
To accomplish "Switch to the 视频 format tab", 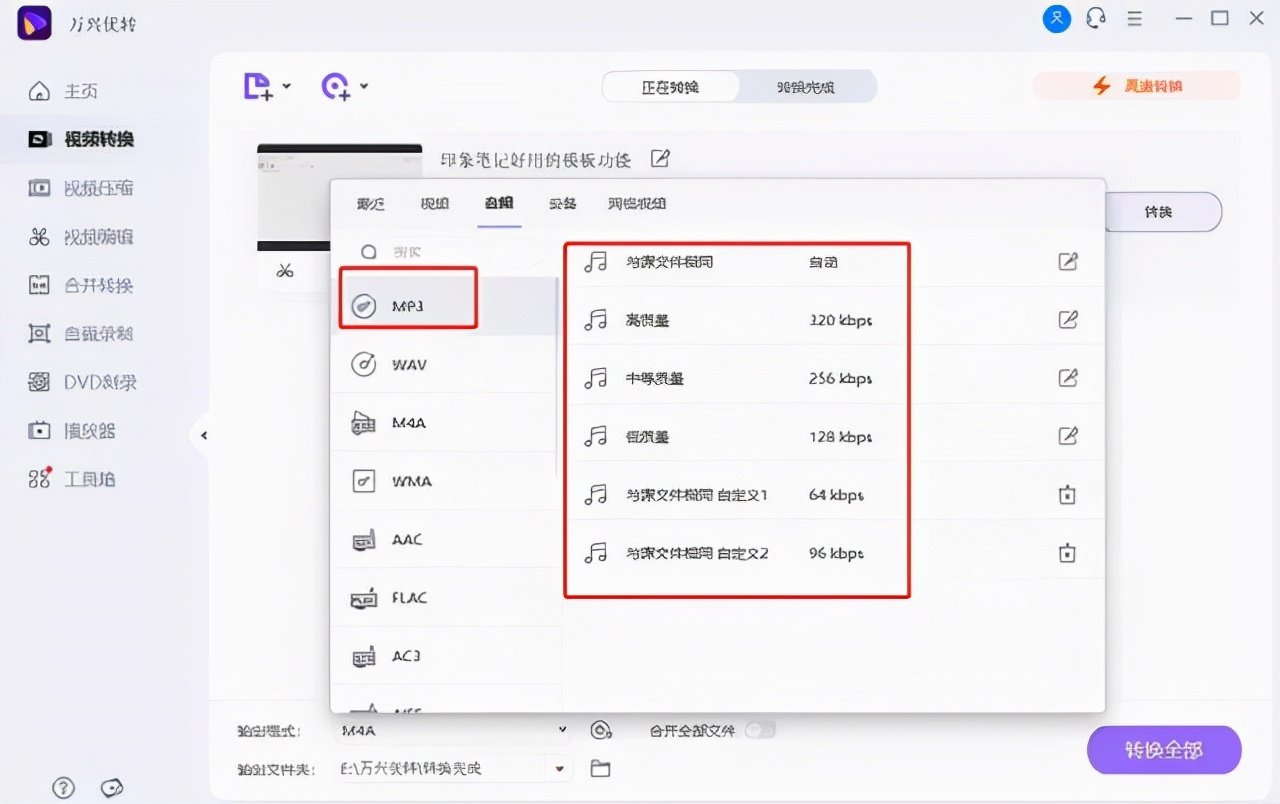I will 434,203.
